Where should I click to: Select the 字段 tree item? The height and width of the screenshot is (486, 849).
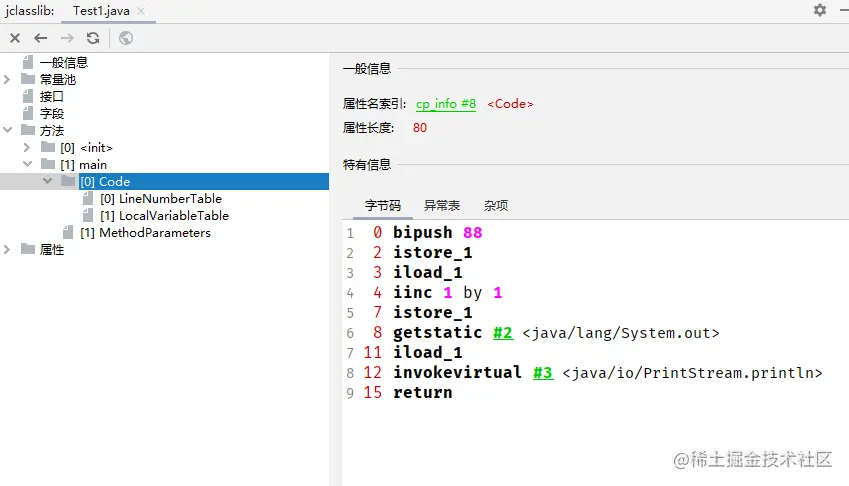tap(52, 114)
